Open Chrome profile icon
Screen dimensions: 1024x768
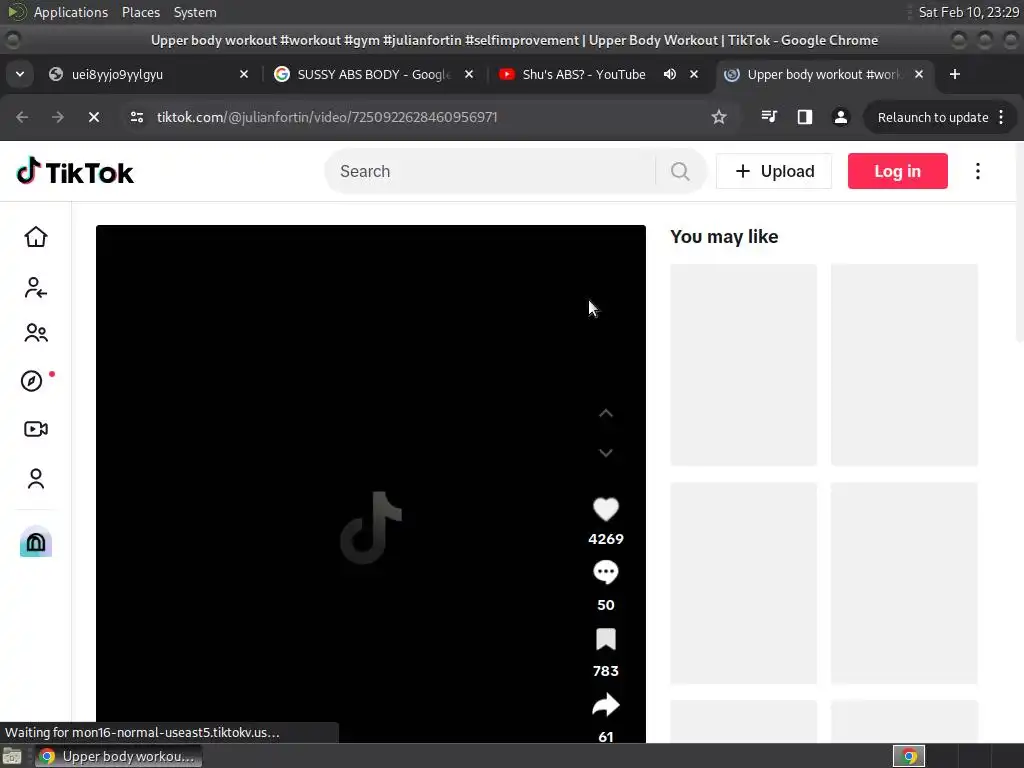[840, 117]
